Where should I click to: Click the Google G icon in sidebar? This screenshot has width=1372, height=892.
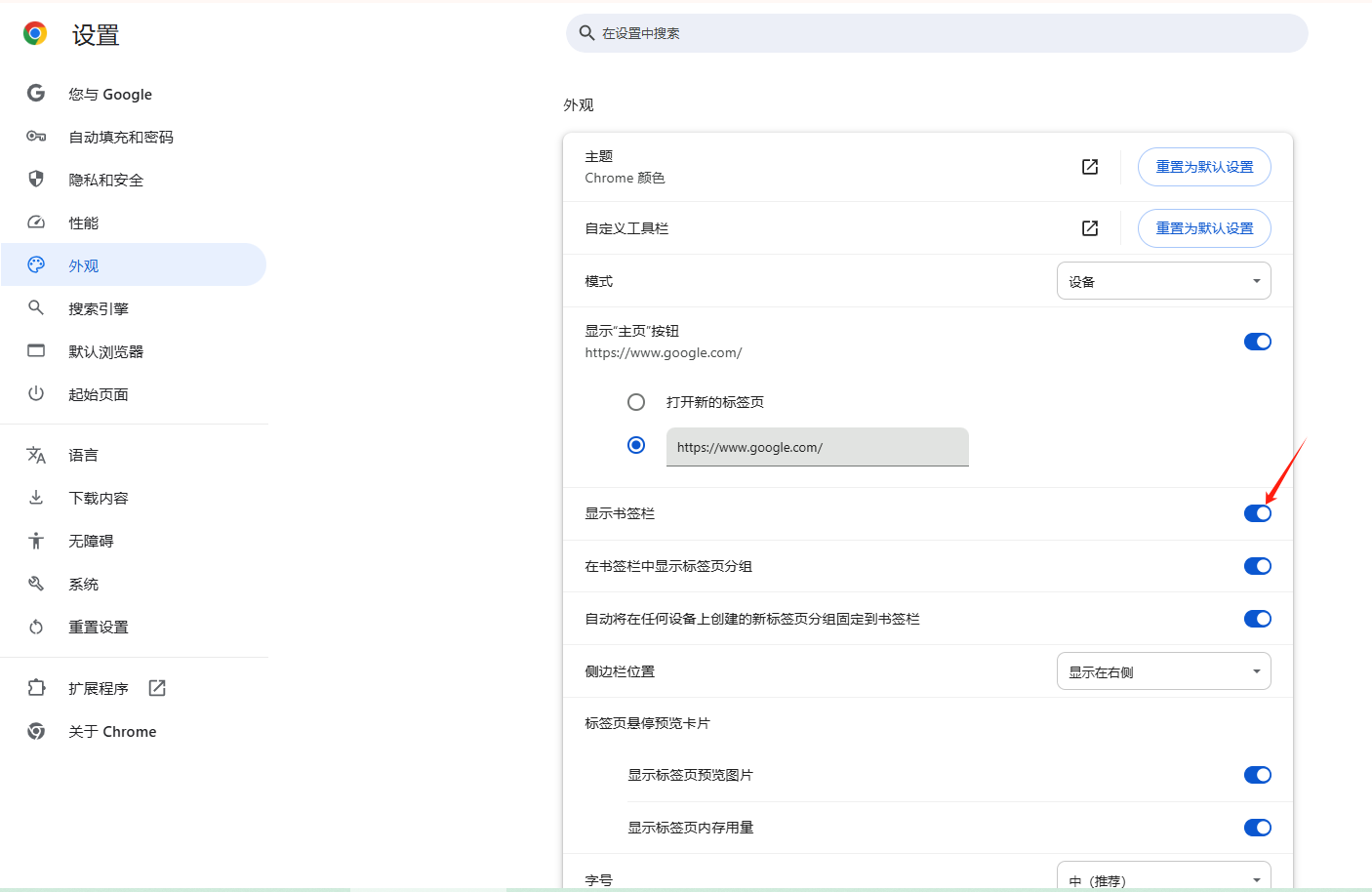point(36,93)
